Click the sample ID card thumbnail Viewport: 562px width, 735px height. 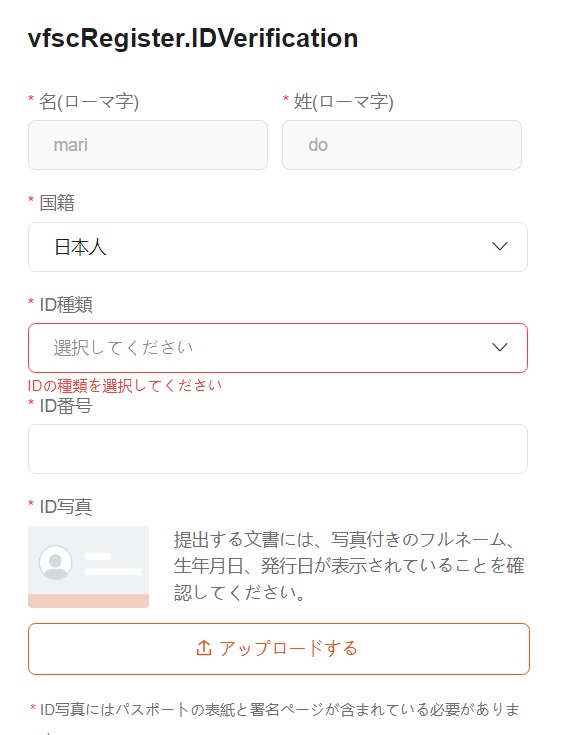click(89, 567)
